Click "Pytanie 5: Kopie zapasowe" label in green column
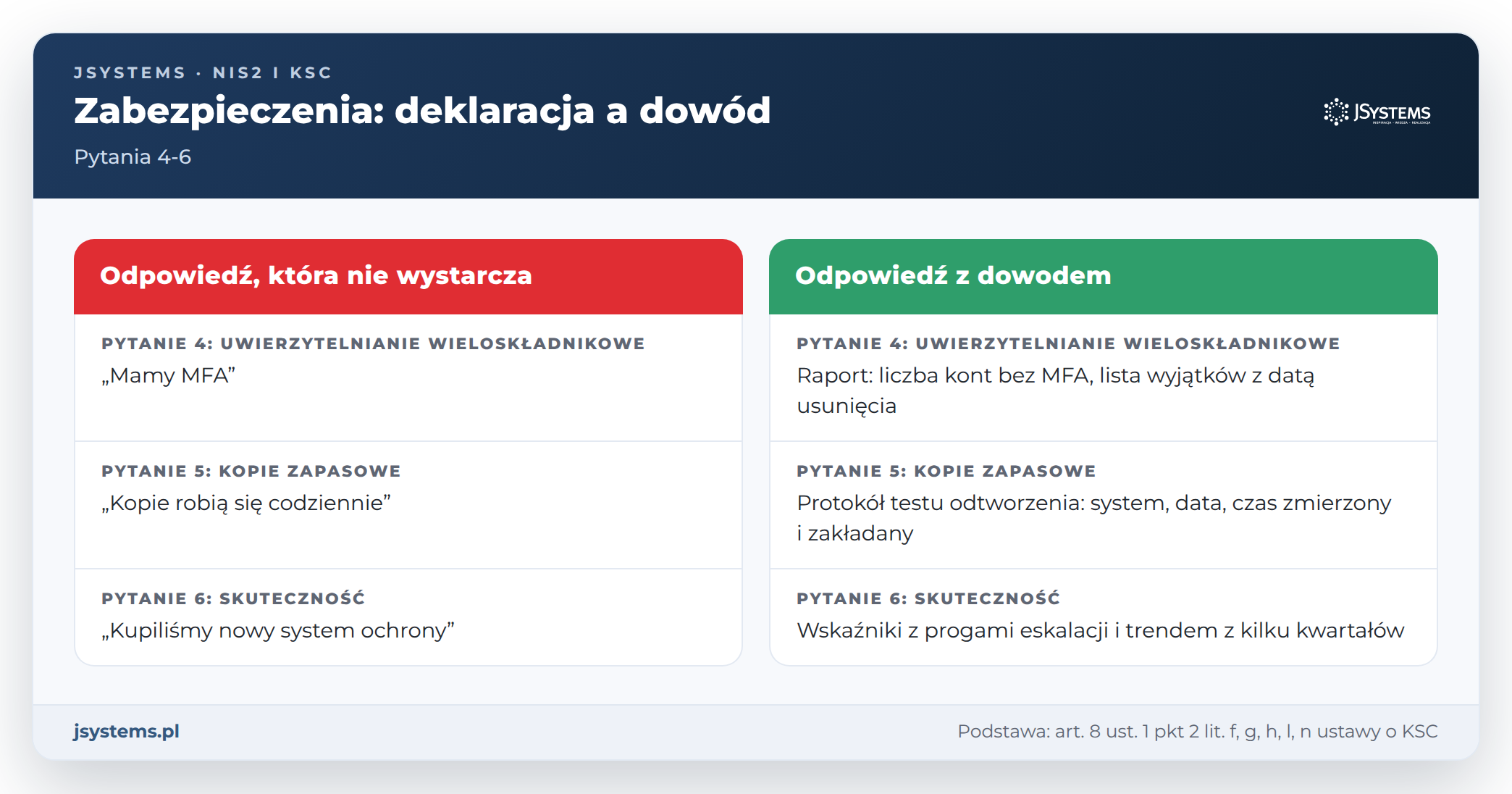 [946, 471]
